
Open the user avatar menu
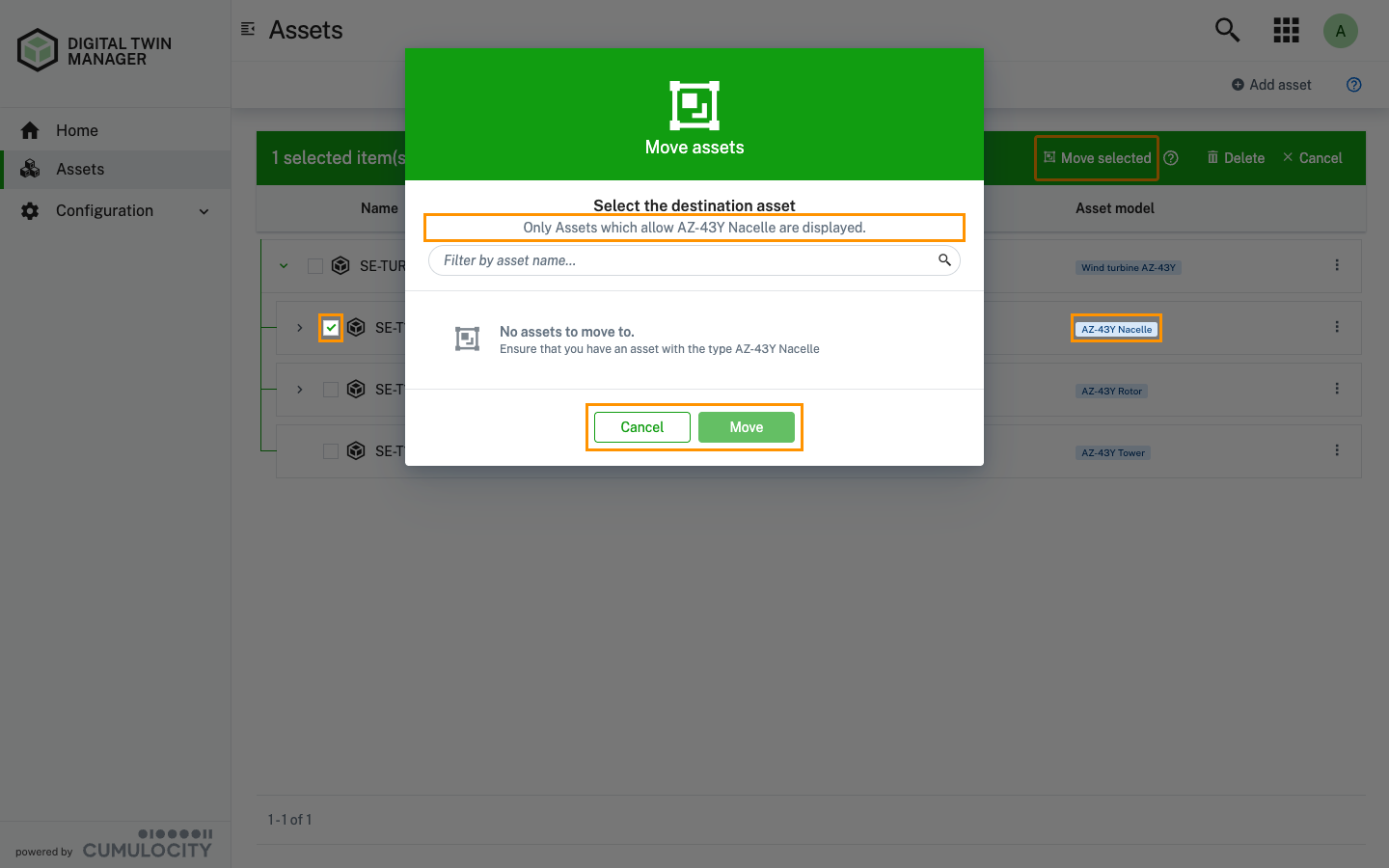pyautogui.click(x=1341, y=30)
